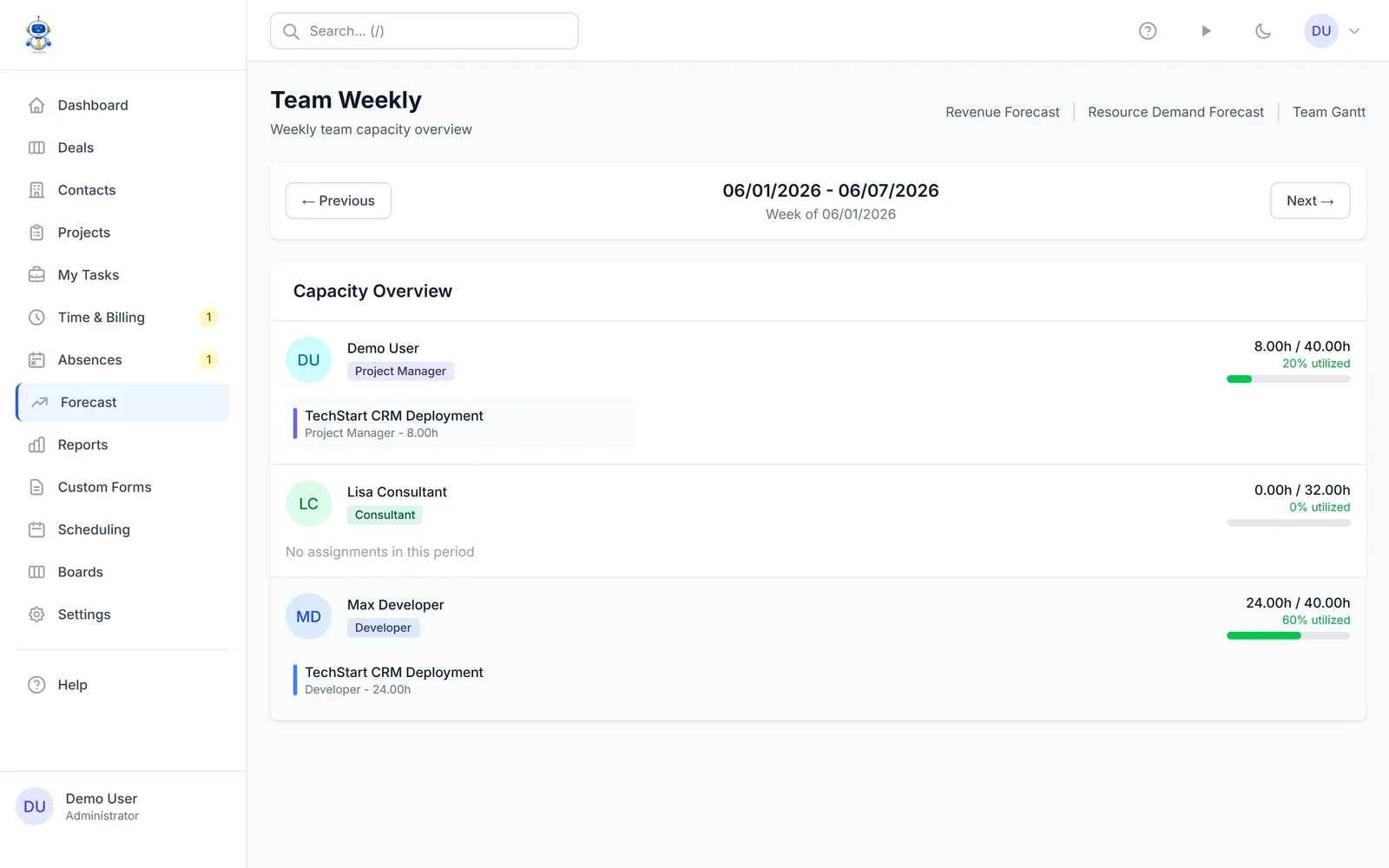Click the Help question mark icon in sidebar
The image size is (1389, 868).
pyautogui.click(x=36, y=685)
